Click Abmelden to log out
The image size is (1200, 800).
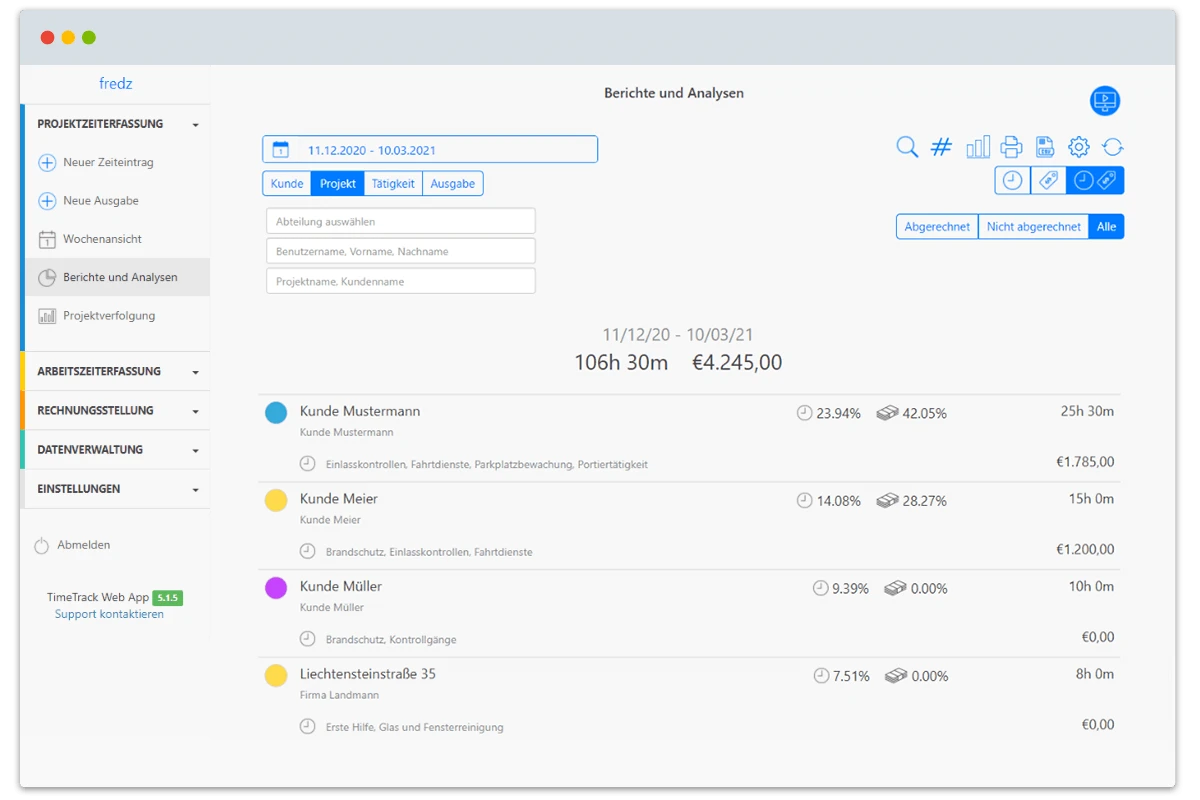pyautogui.click(x=83, y=545)
